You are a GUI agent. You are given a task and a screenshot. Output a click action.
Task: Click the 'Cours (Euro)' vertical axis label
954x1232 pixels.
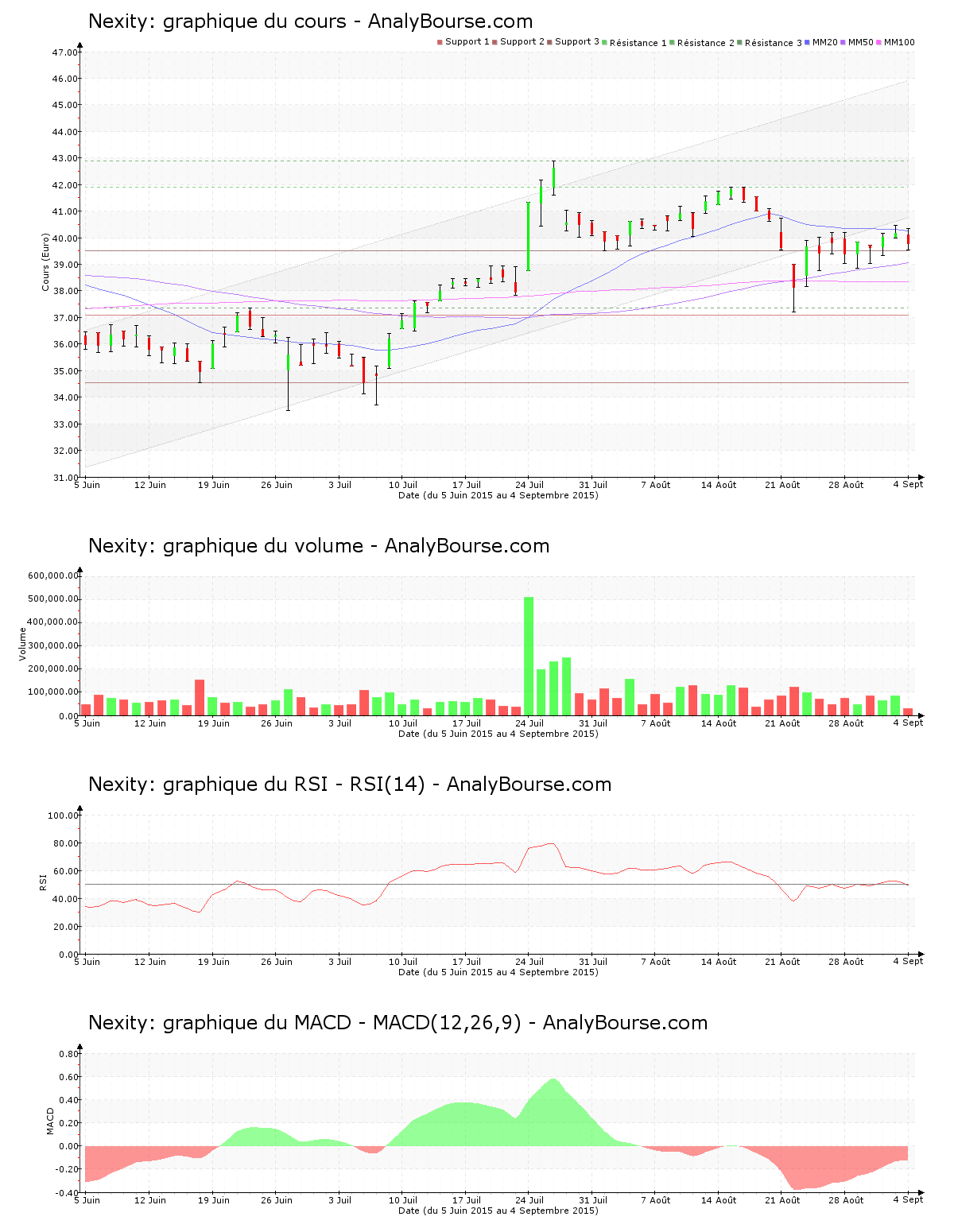(46, 262)
